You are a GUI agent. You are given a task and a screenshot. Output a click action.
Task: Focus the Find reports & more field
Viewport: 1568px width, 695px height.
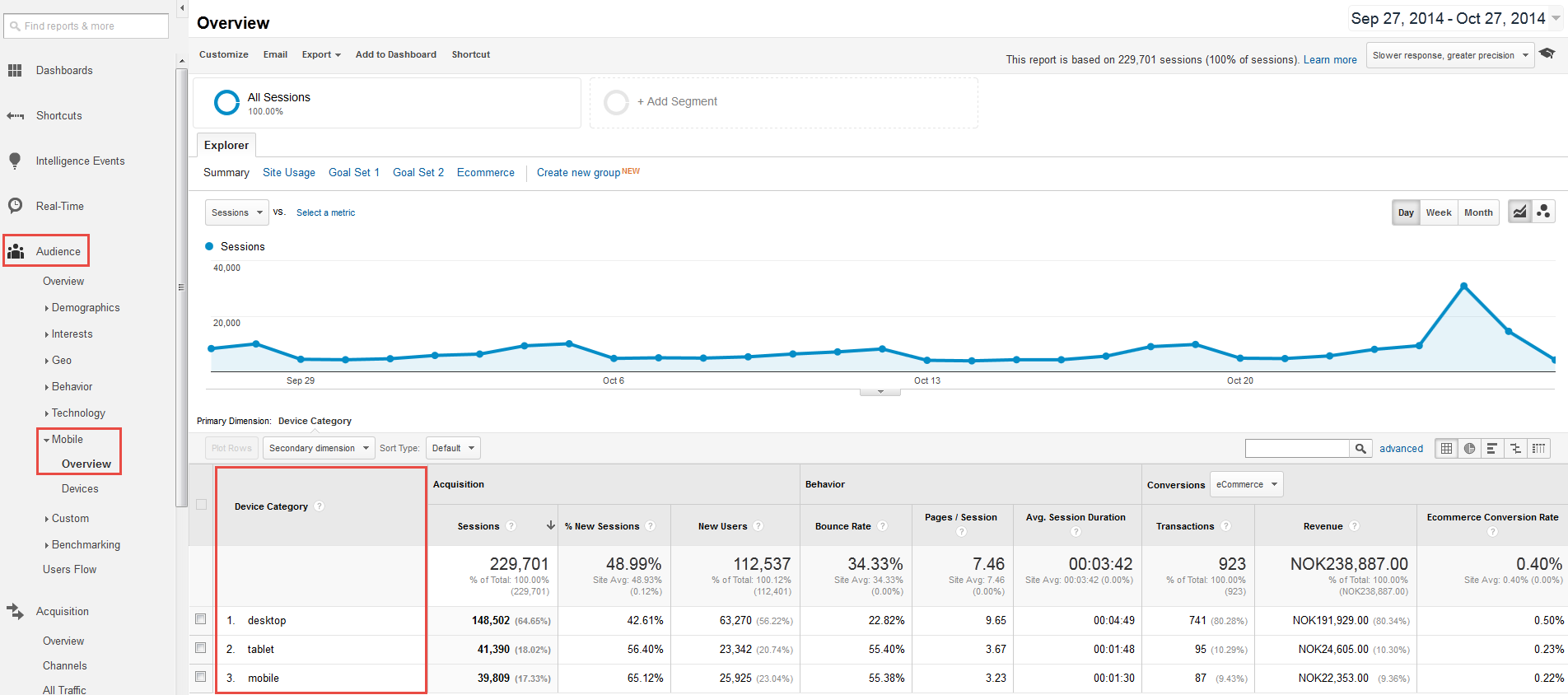point(86,26)
